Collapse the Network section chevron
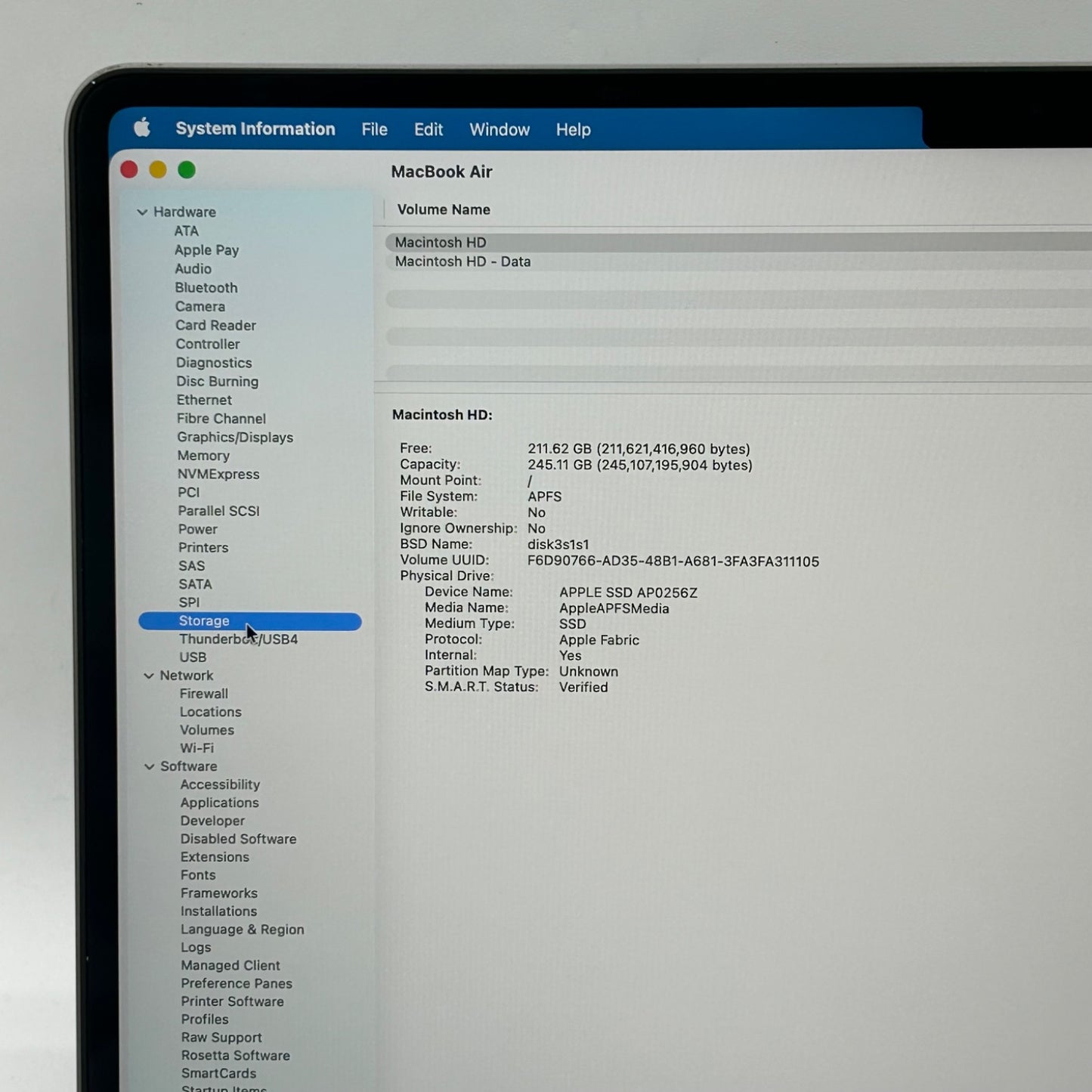Image resolution: width=1092 pixels, height=1092 pixels. pyautogui.click(x=149, y=676)
